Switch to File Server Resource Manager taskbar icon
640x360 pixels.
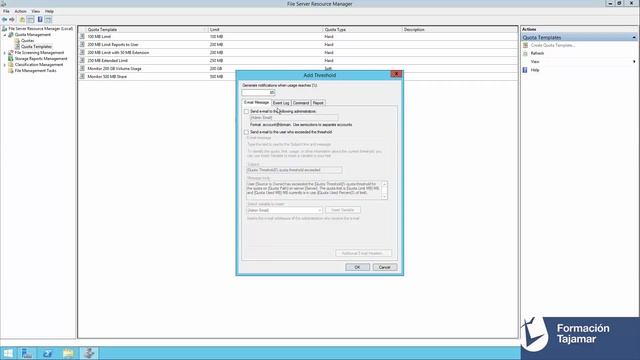(x=89, y=353)
